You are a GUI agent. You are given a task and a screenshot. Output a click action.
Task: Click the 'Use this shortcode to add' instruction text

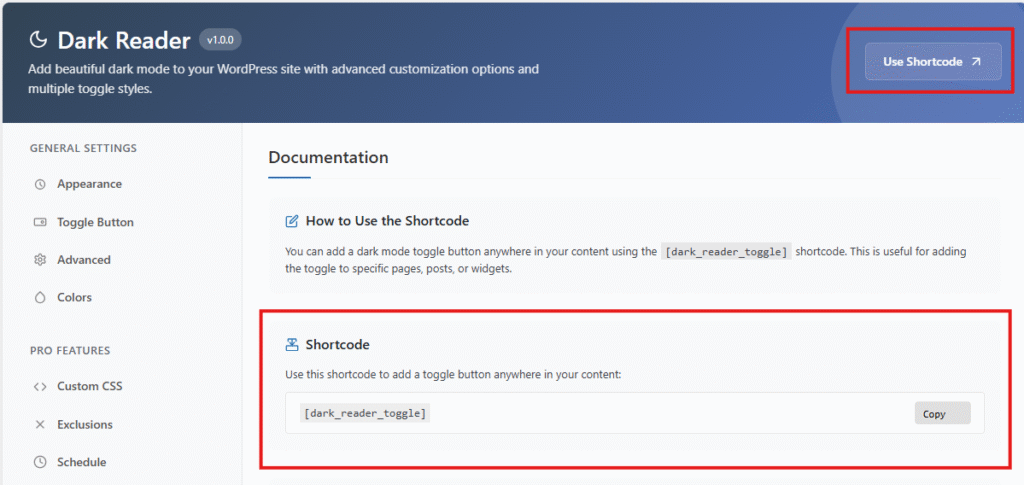click(x=453, y=375)
